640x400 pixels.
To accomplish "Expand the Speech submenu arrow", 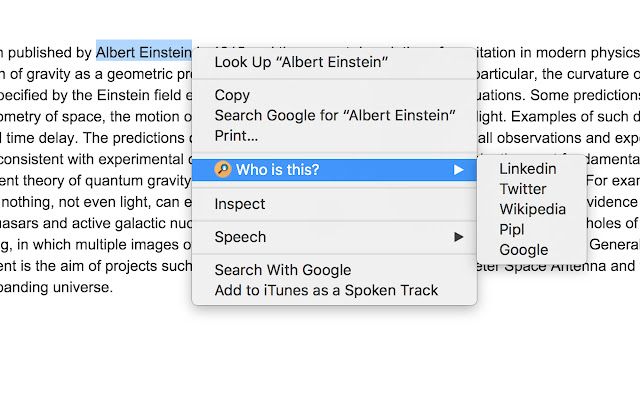I will point(459,237).
